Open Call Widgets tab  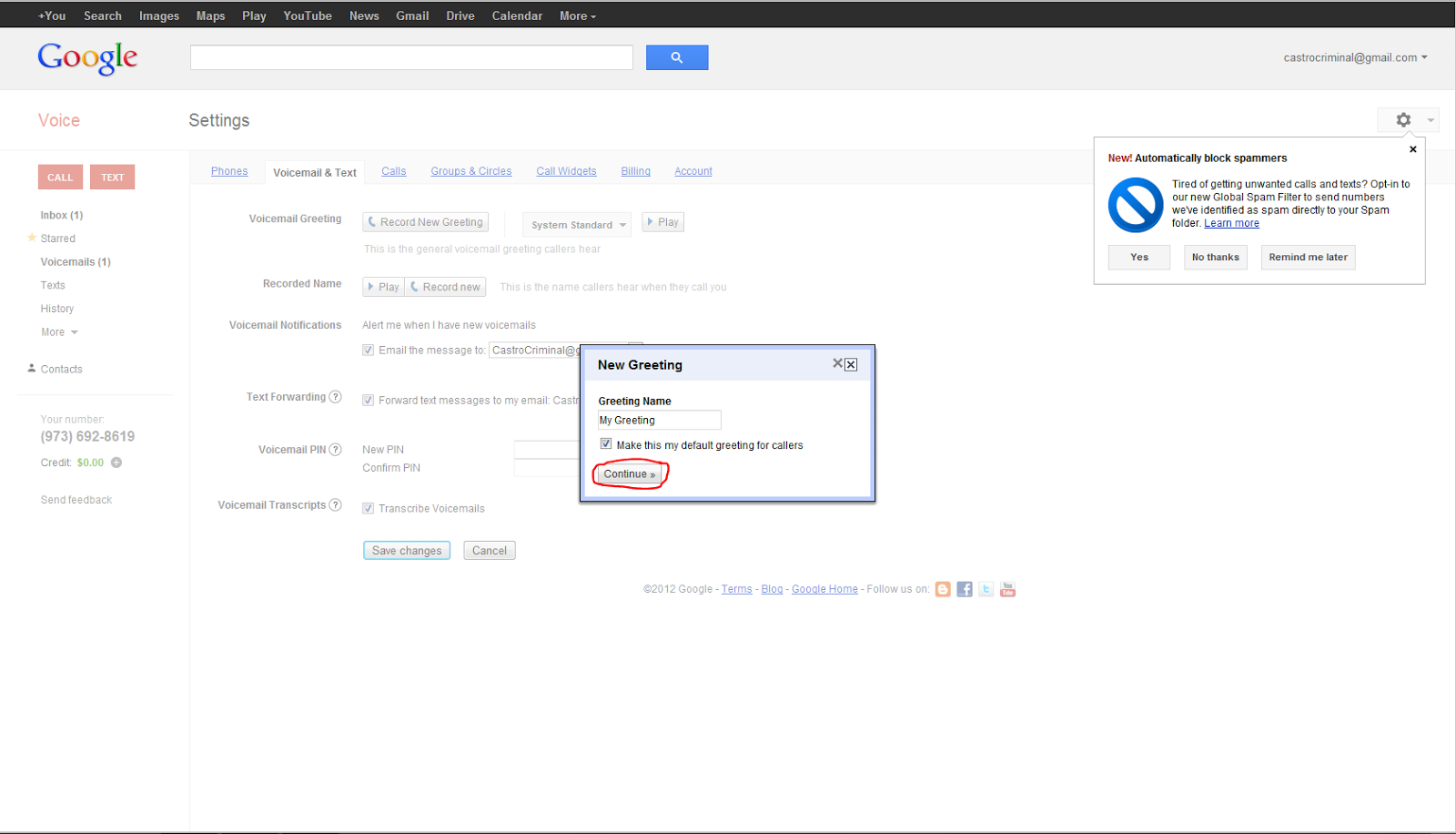pyautogui.click(x=566, y=171)
